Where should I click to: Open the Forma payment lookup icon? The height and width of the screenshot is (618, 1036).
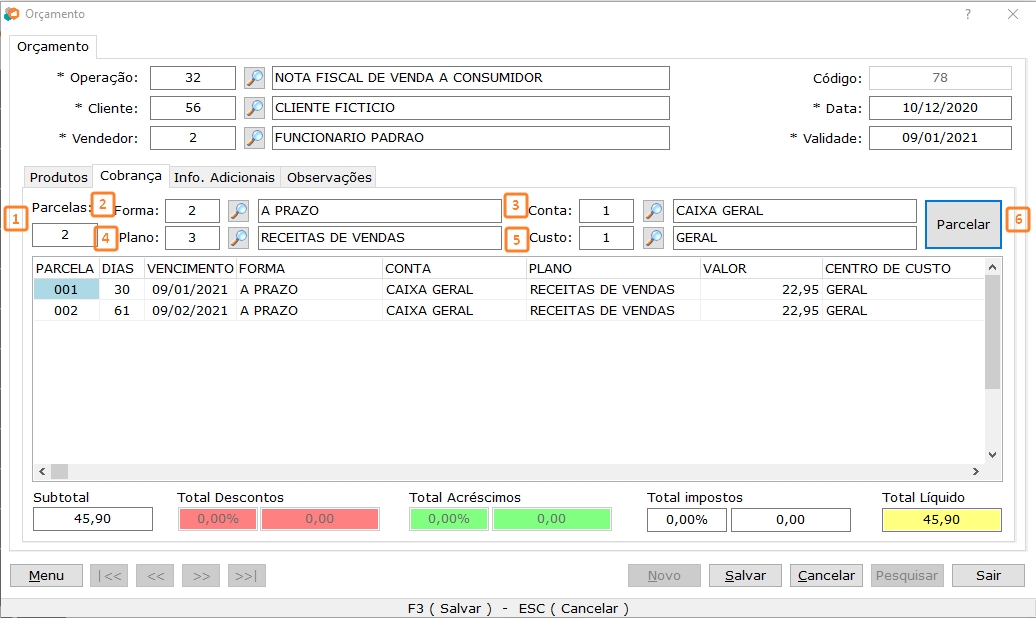239,211
